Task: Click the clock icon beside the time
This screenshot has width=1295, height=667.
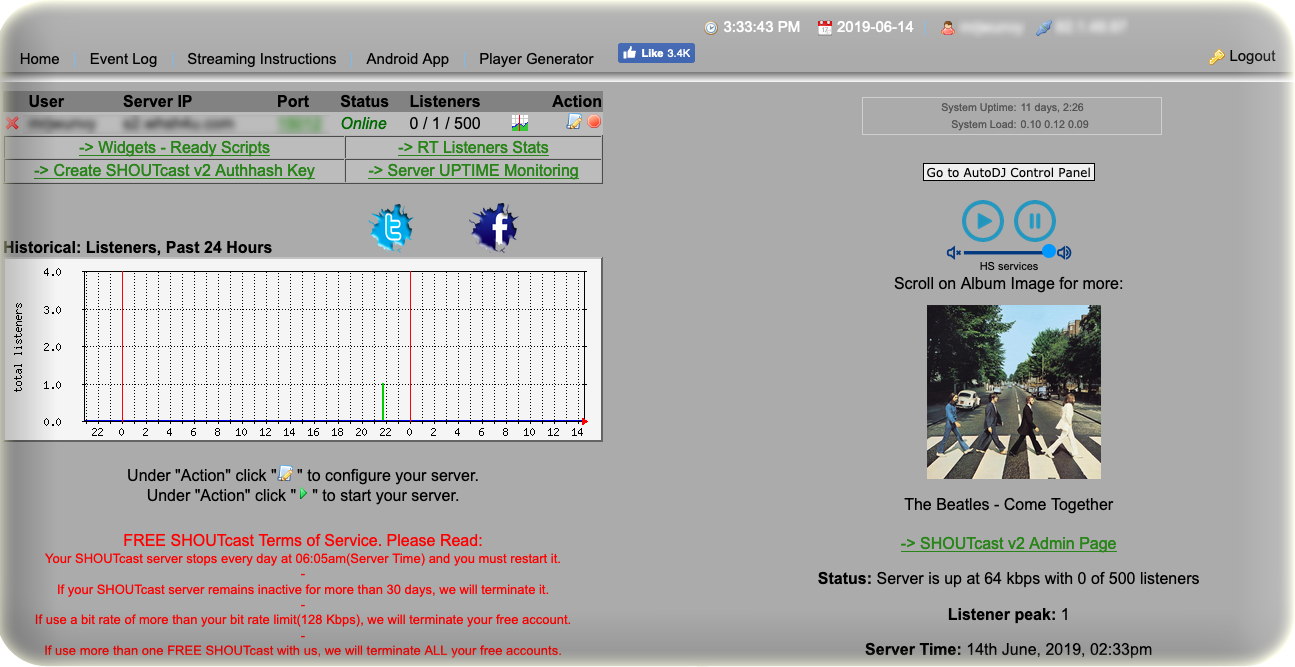Action: pos(711,28)
